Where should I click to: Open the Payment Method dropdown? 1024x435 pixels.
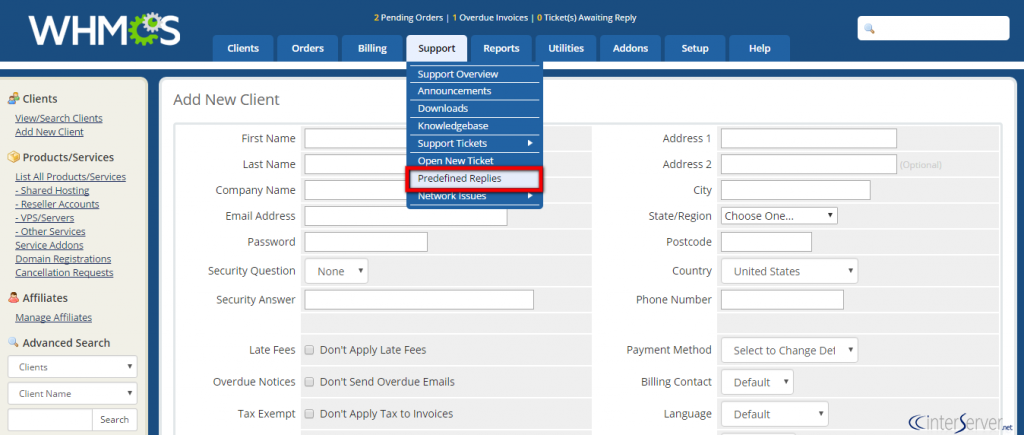(790, 350)
